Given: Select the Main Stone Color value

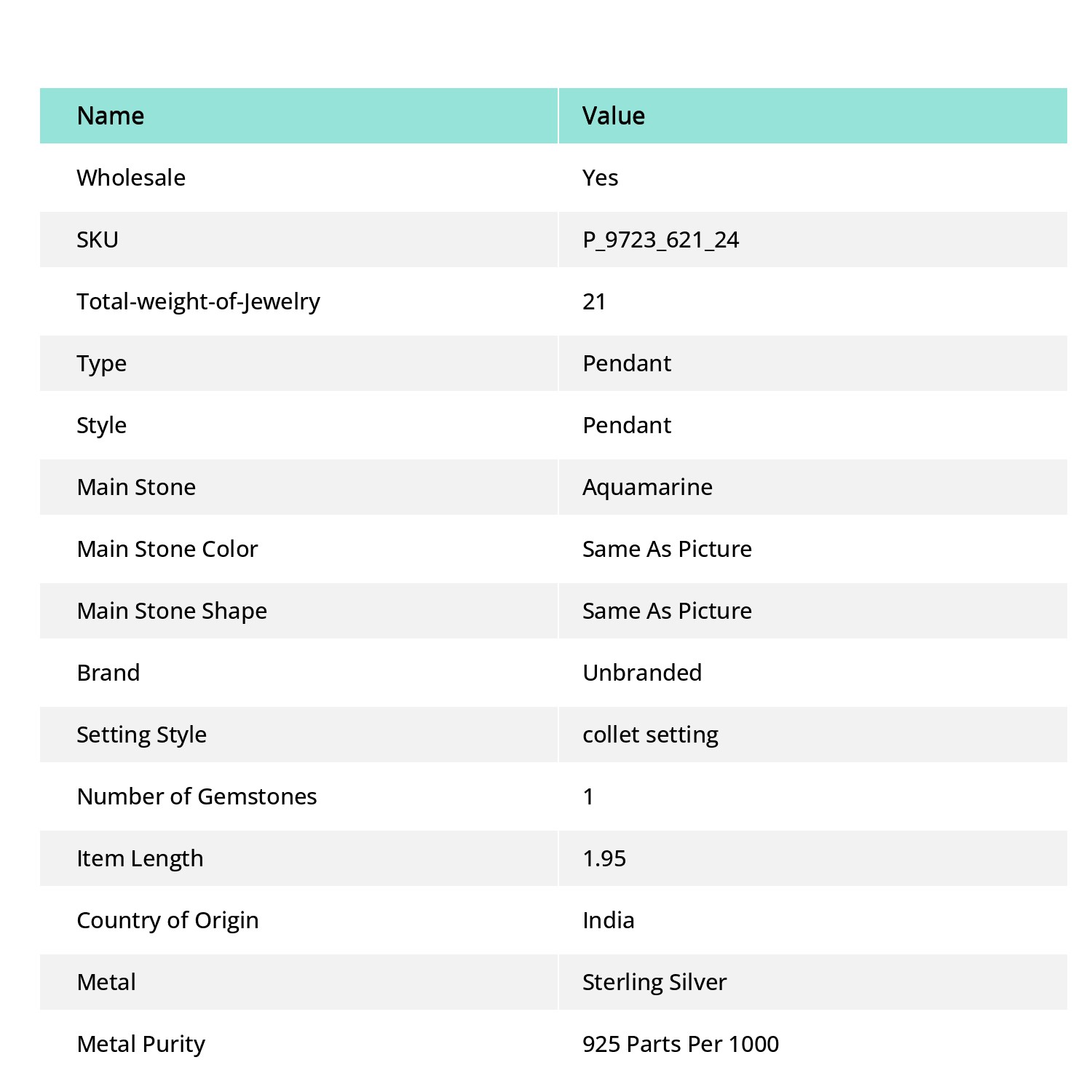Looking at the screenshot, I should [667, 549].
